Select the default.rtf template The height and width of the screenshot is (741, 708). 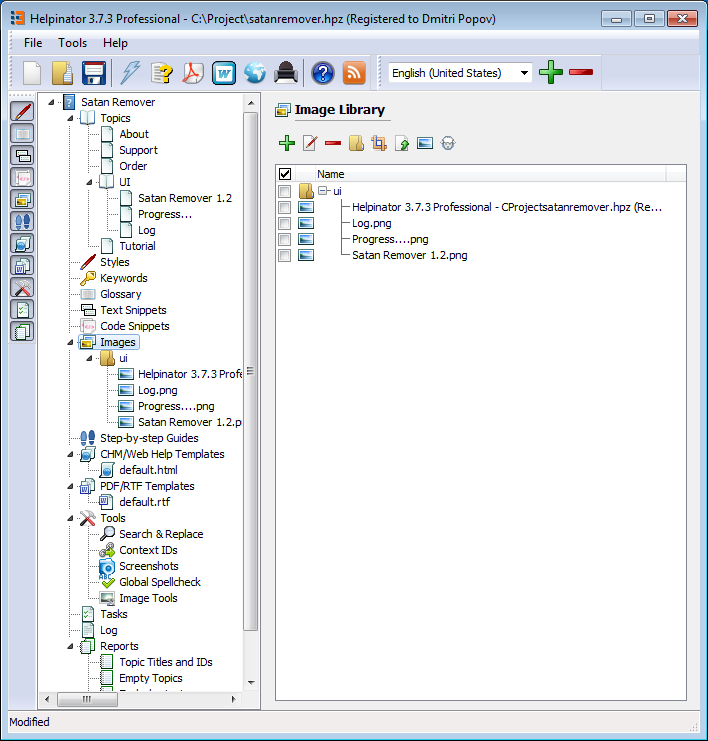[x=145, y=502]
